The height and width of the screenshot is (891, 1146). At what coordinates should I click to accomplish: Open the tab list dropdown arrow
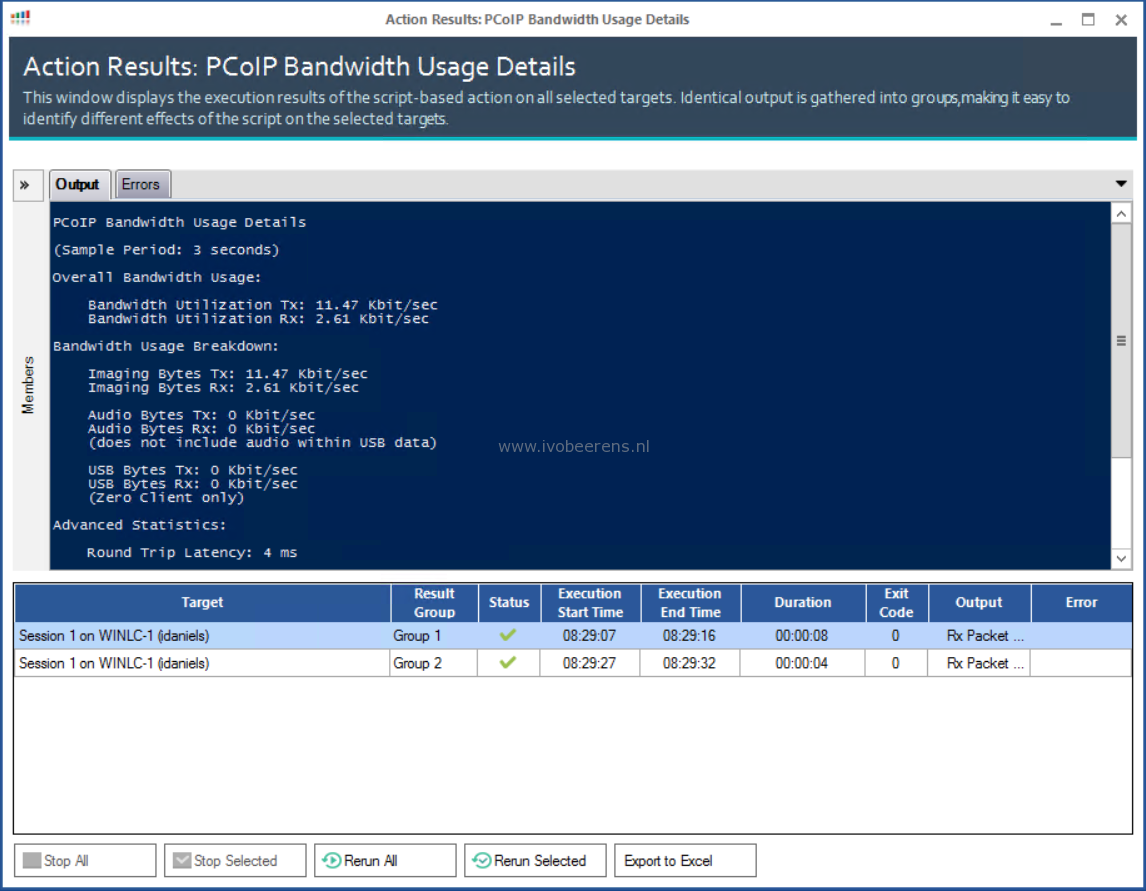click(x=1120, y=183)
